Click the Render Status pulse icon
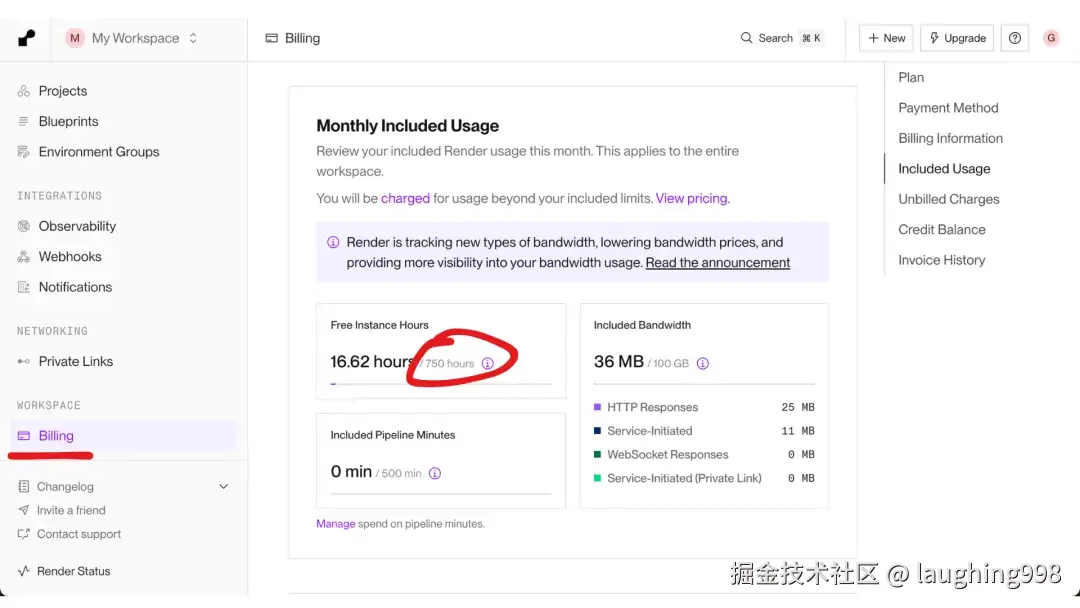This screenshot has width=1080, height=608. [x=23, y=571]
